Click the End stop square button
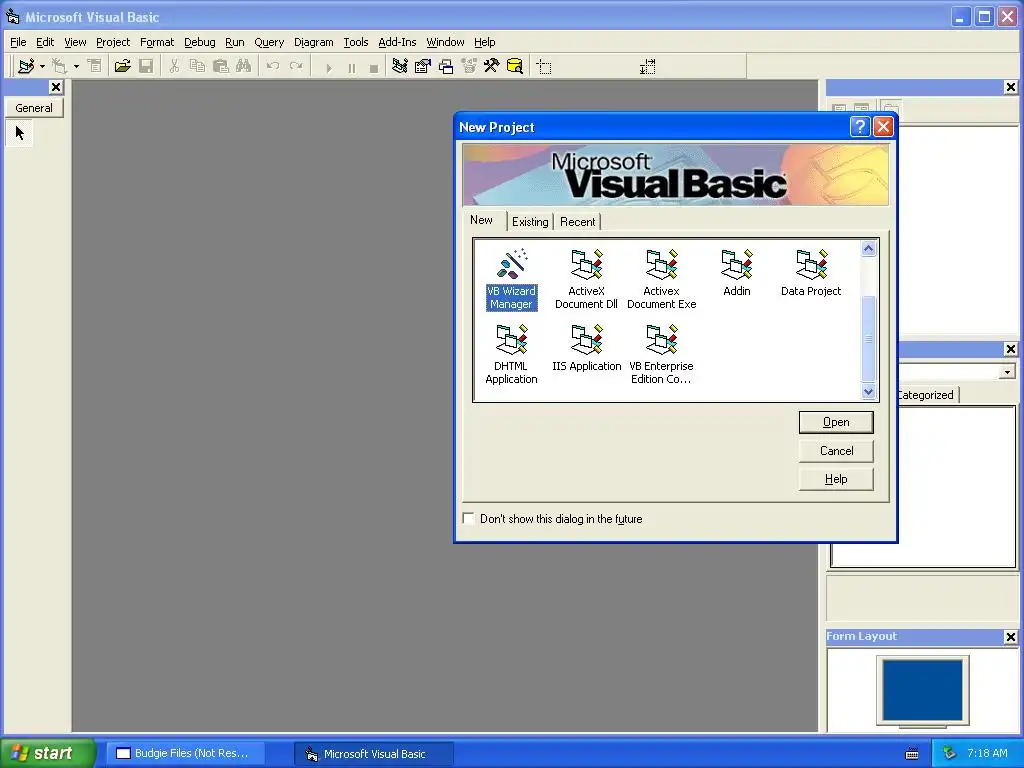The image size is (1024, 768). [x=374, y=67]
